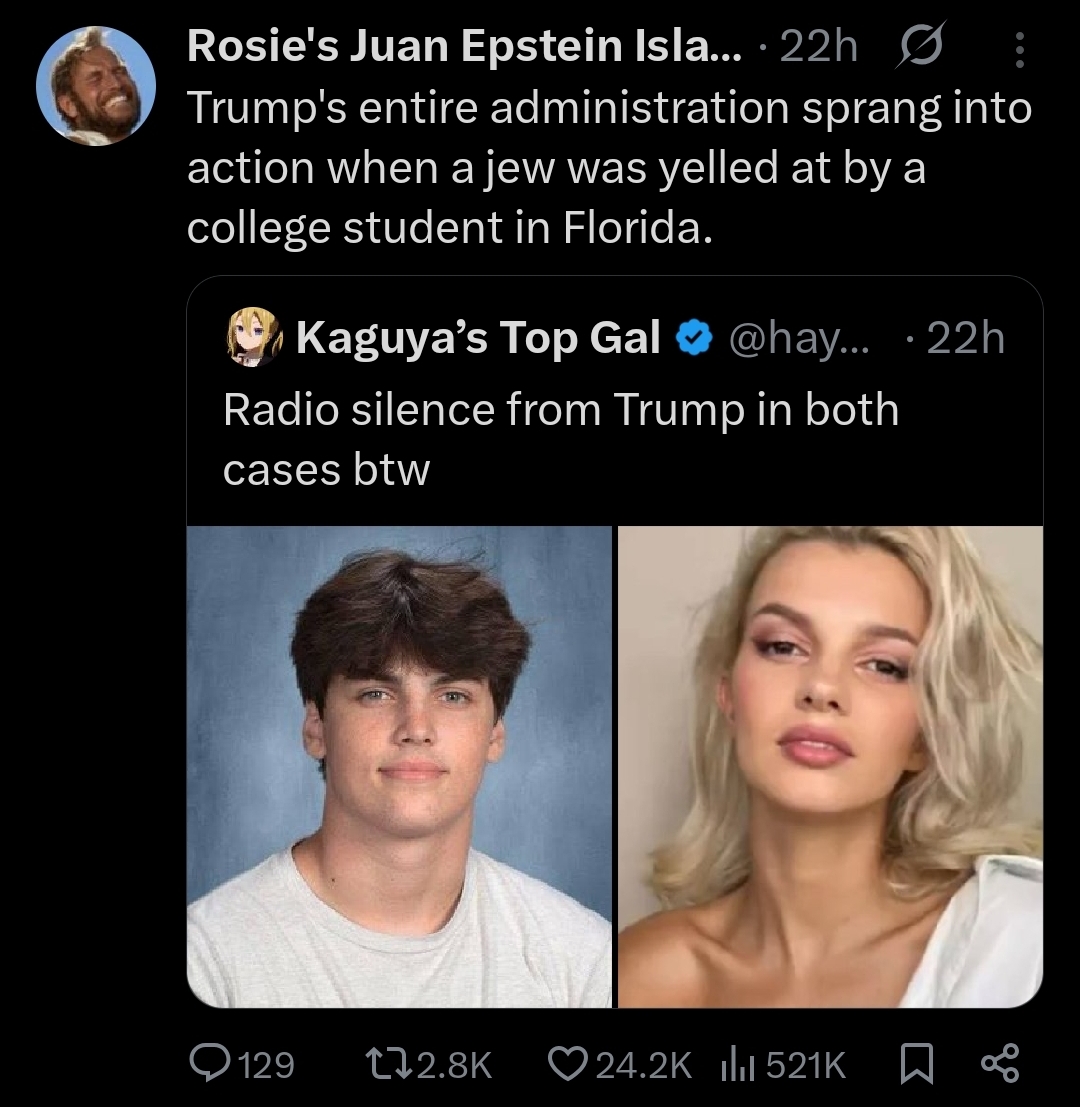Click the quoted tweet's 22h timestamp
The width and height of the screenshot is (1080, 1107).
click(x=964, y=339)
